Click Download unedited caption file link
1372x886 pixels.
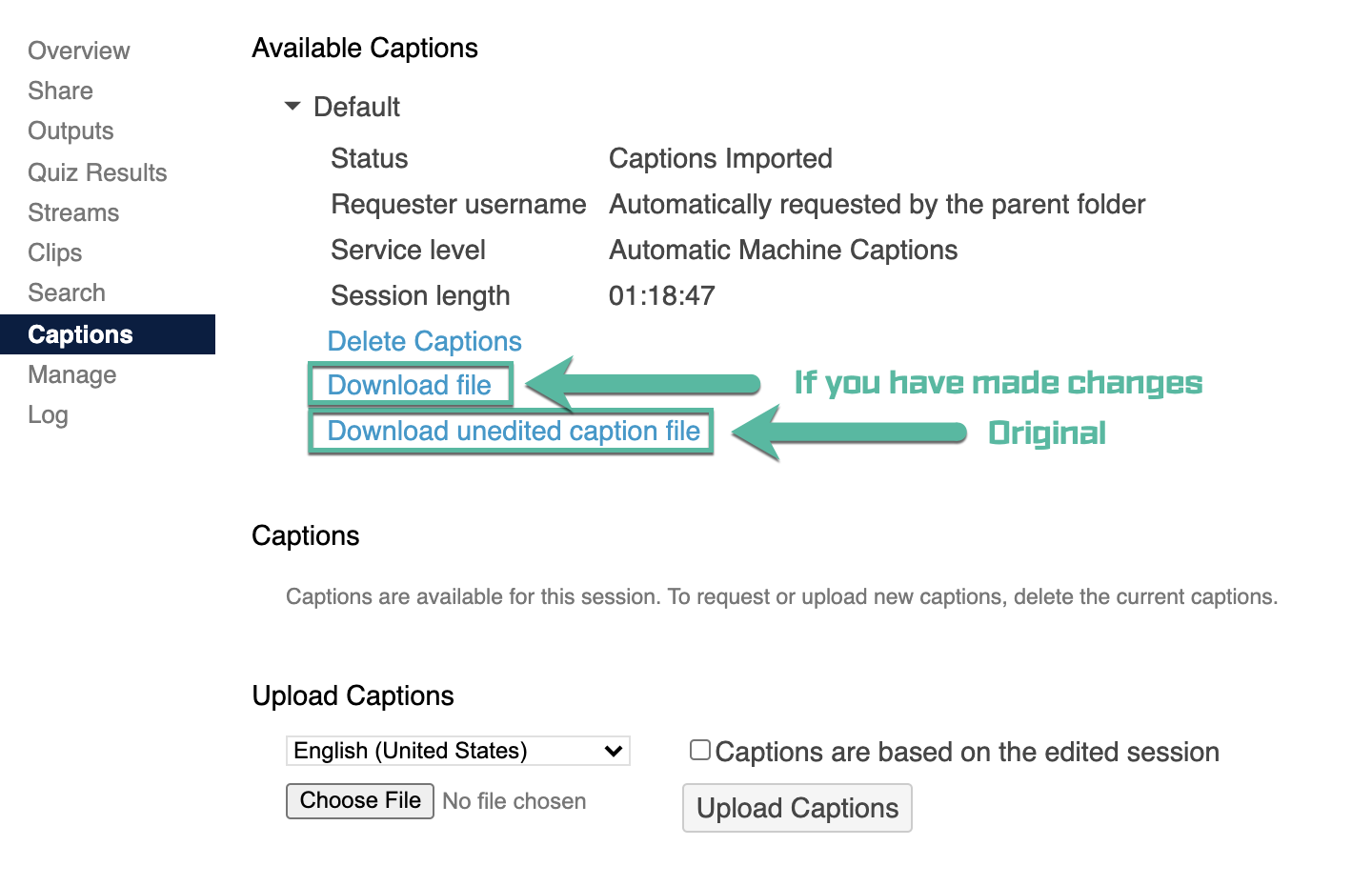click(x=514, y=431)
